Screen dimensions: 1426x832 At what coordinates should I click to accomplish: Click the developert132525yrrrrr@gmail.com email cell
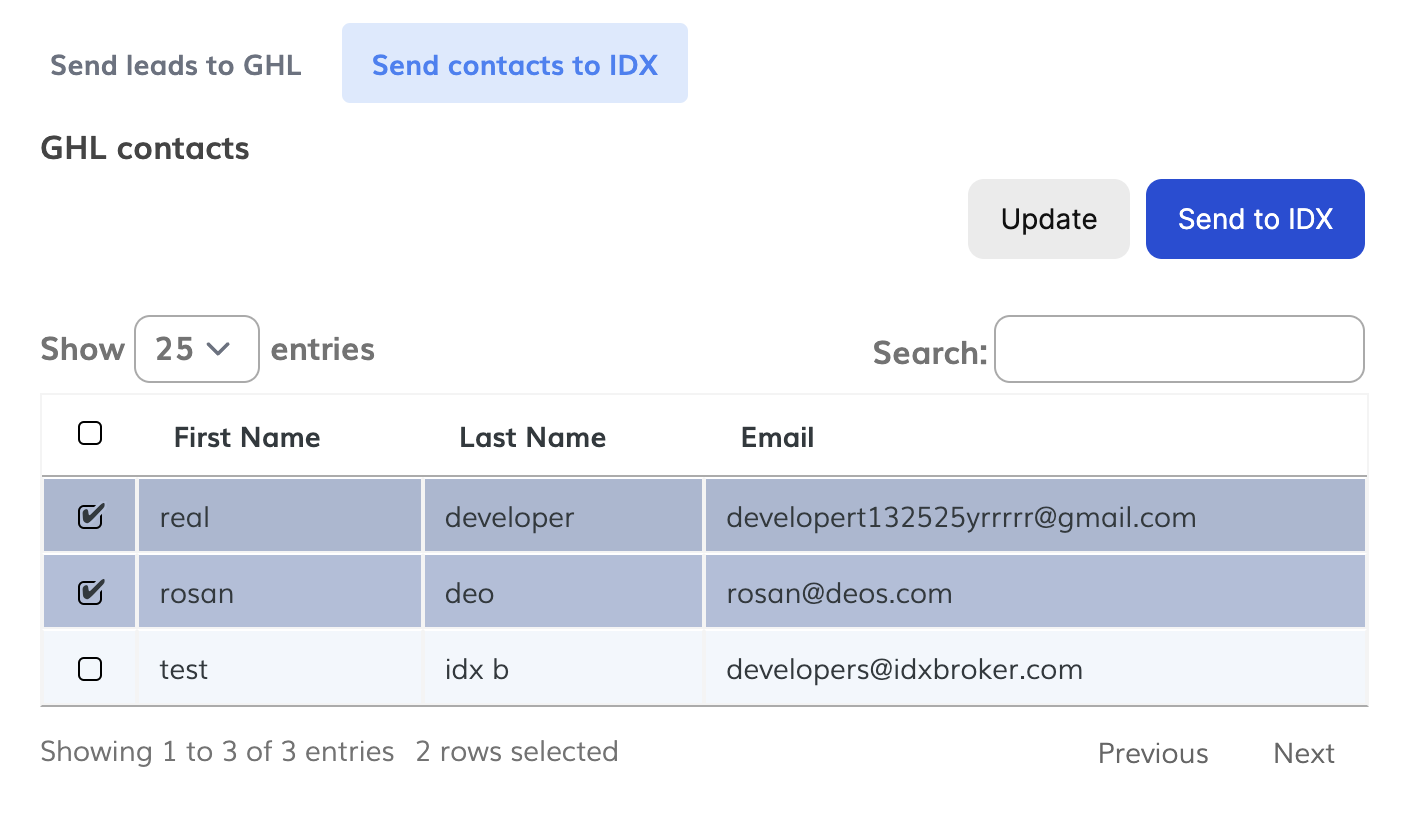(x=960, y=517)
